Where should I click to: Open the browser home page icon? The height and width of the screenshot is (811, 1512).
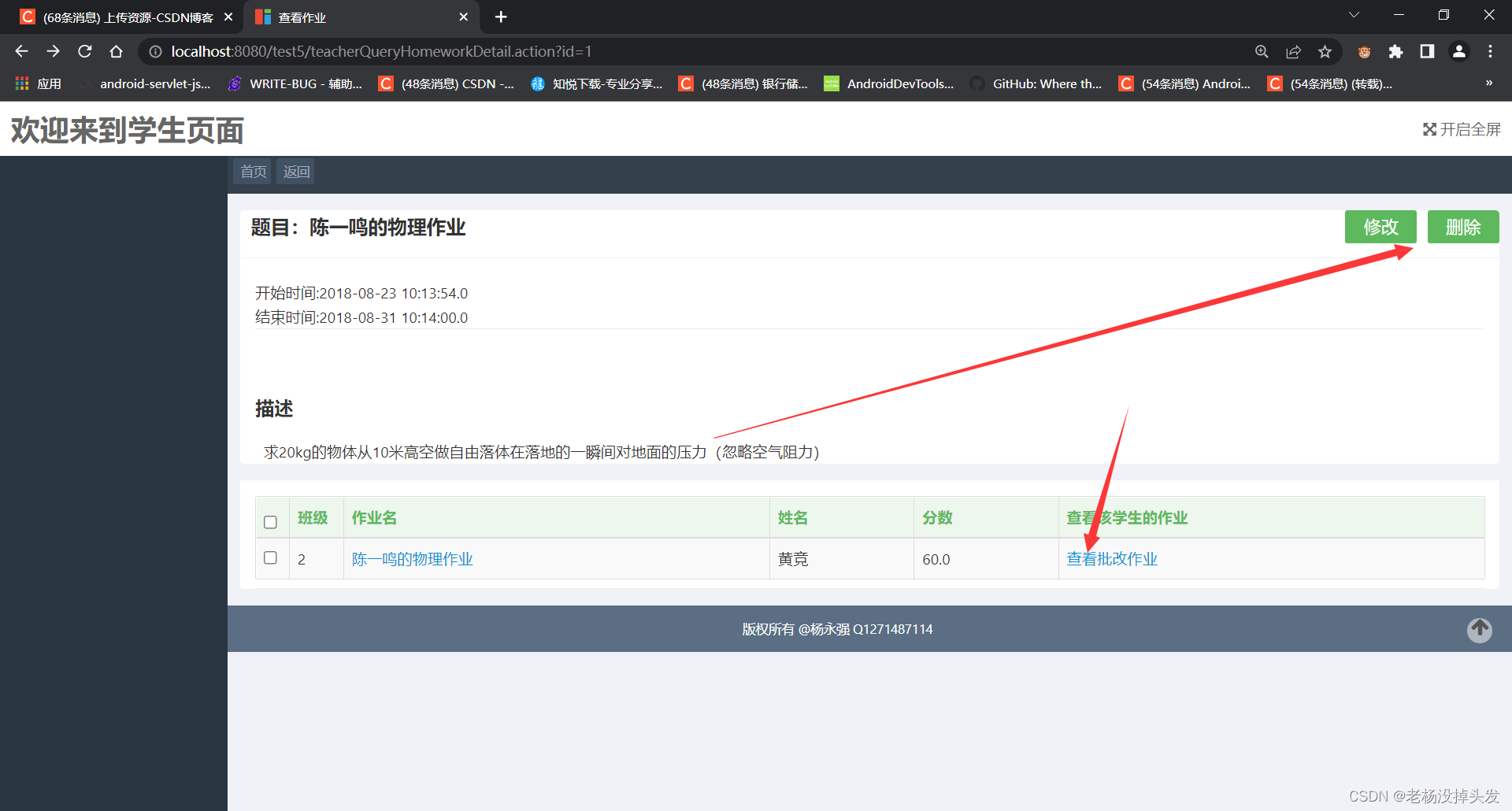(x=116, y=51)
